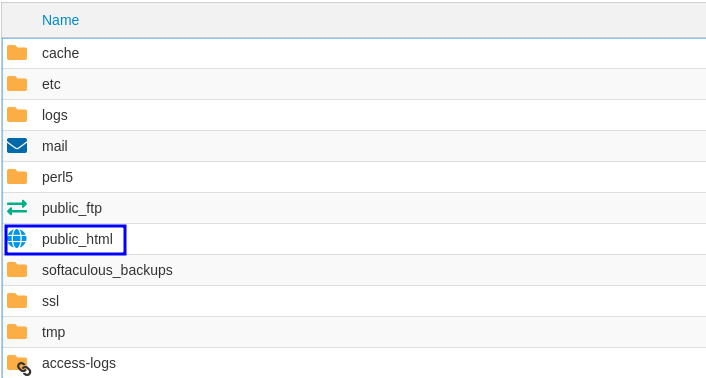706x378 pixels.
Task: Select the public_ftp directory name
Action: 72,208
